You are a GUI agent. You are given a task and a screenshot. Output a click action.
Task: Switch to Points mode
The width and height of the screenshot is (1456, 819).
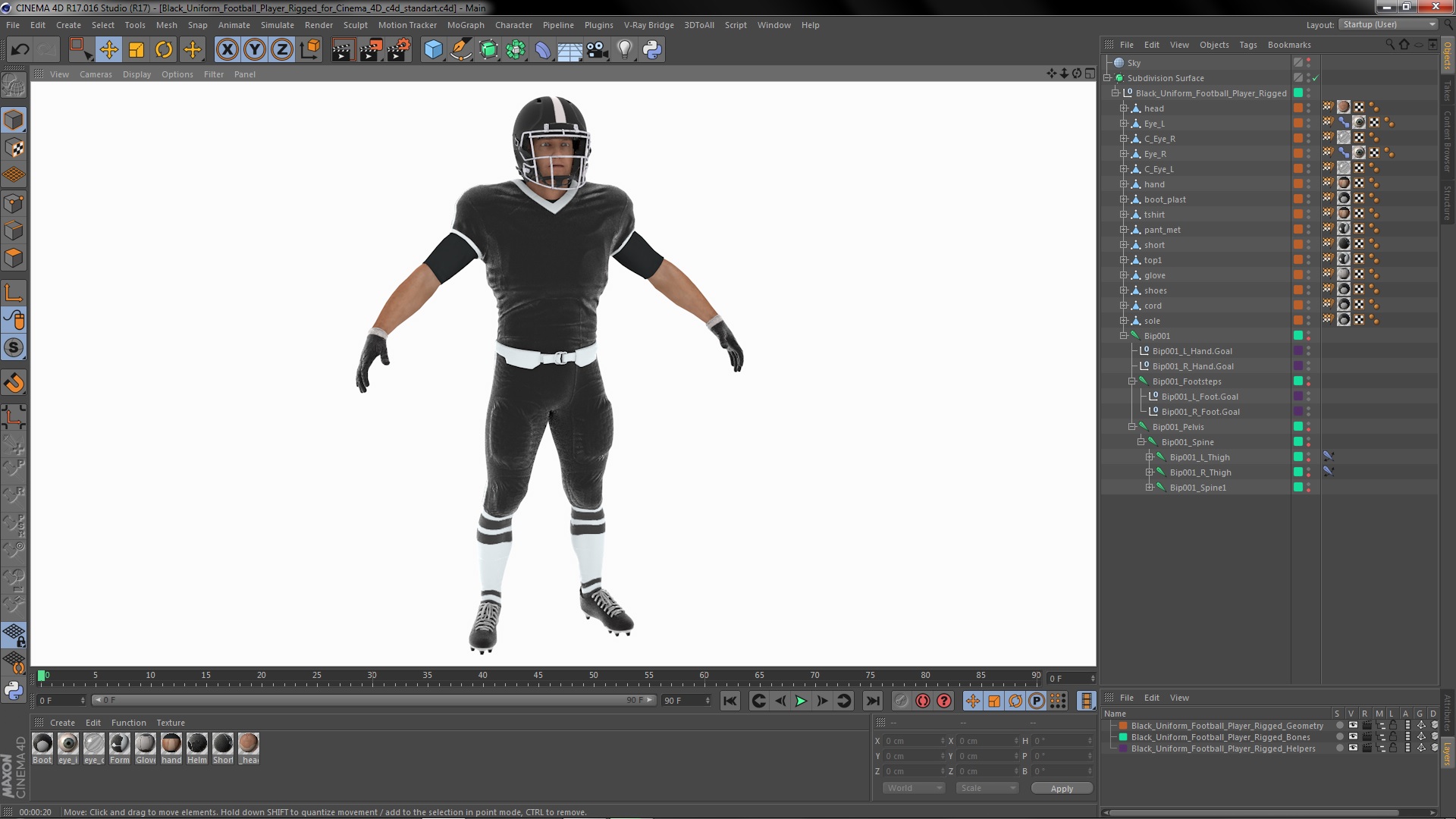(x=14, y=203)
